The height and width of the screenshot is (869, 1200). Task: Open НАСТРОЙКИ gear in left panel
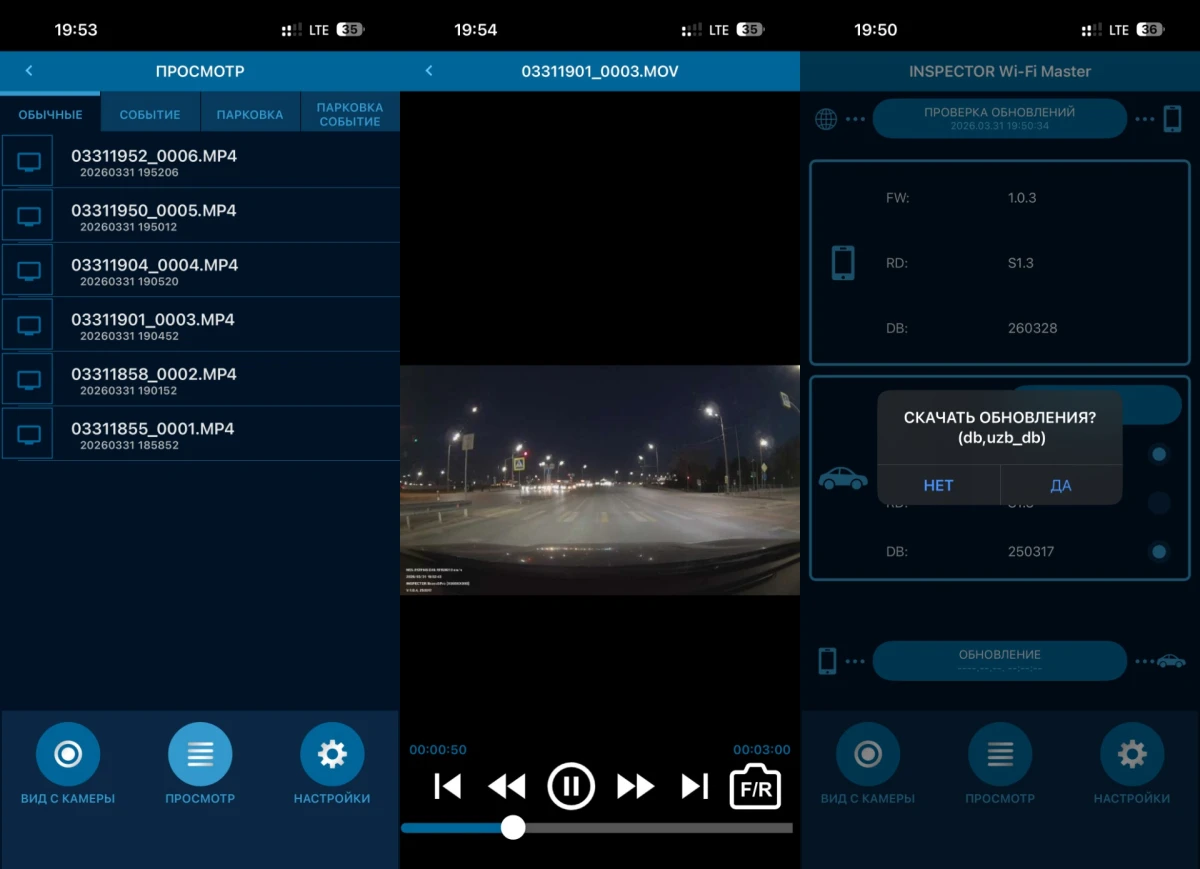click(x=332, y=755)
